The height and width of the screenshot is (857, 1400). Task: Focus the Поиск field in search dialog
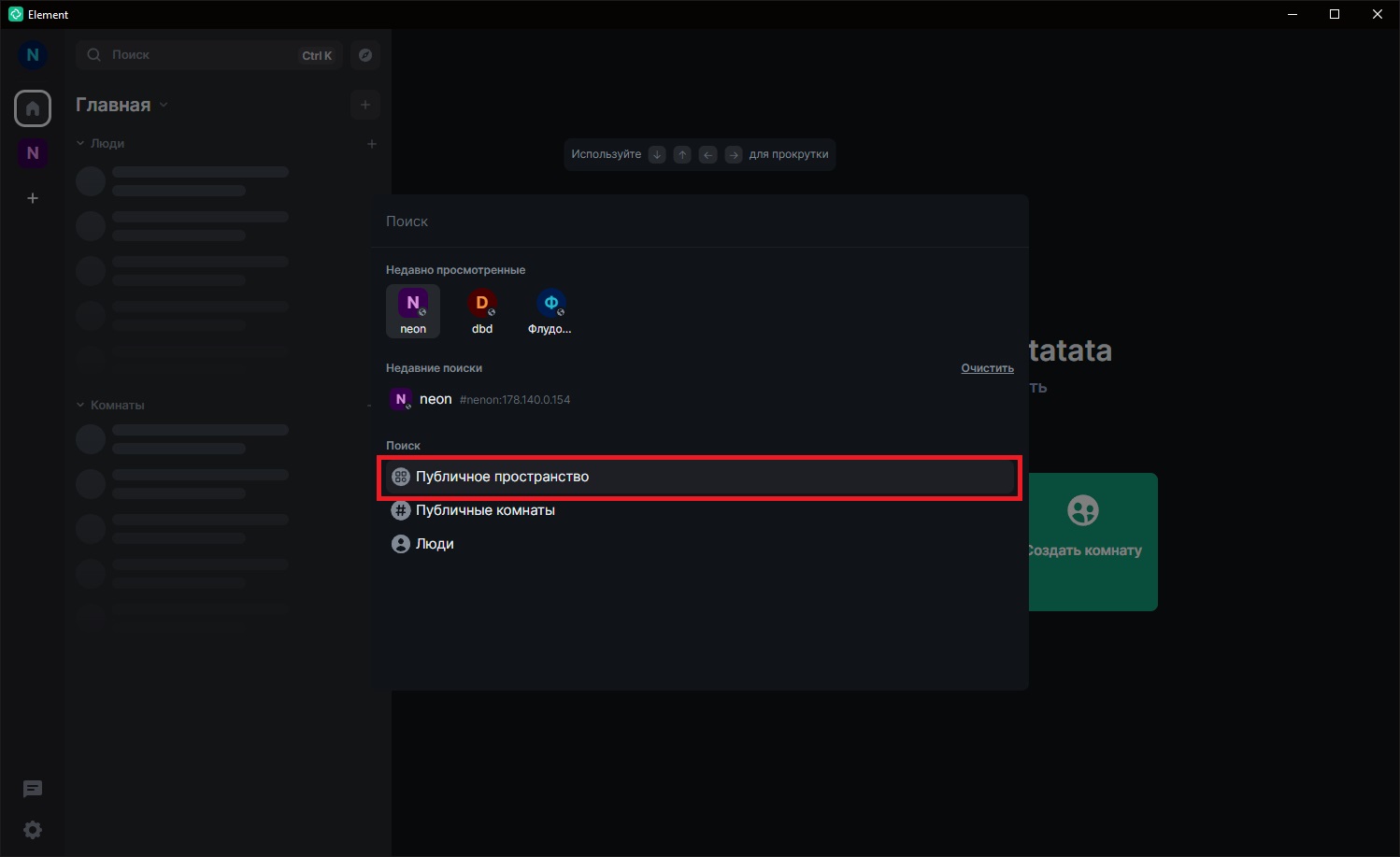click(699, 221)
